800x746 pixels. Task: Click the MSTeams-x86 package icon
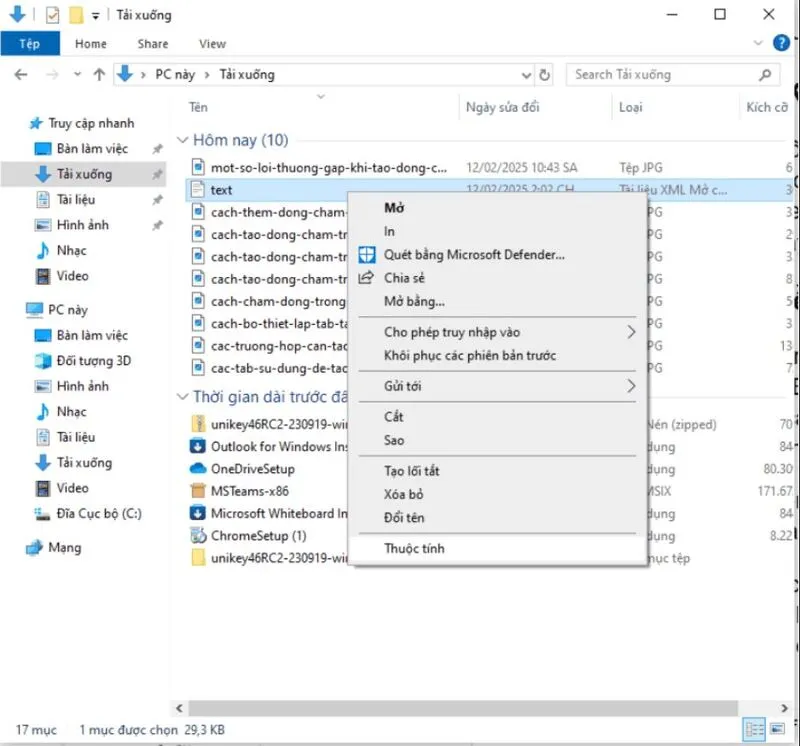[198, 491]
